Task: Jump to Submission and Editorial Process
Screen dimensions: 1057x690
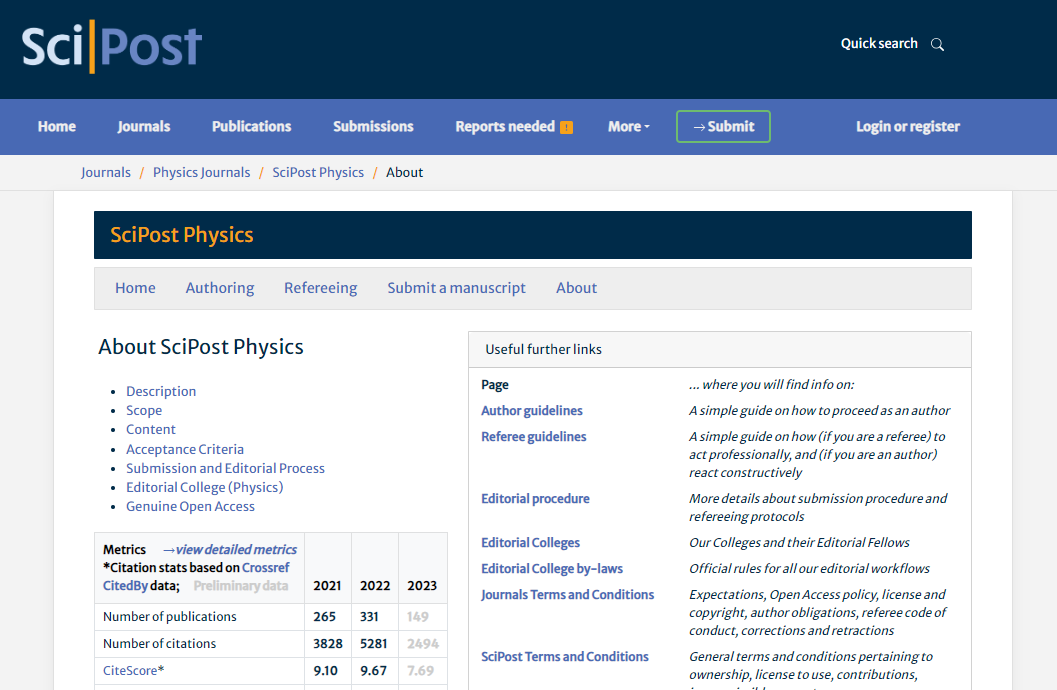Action: coord(225,468)
